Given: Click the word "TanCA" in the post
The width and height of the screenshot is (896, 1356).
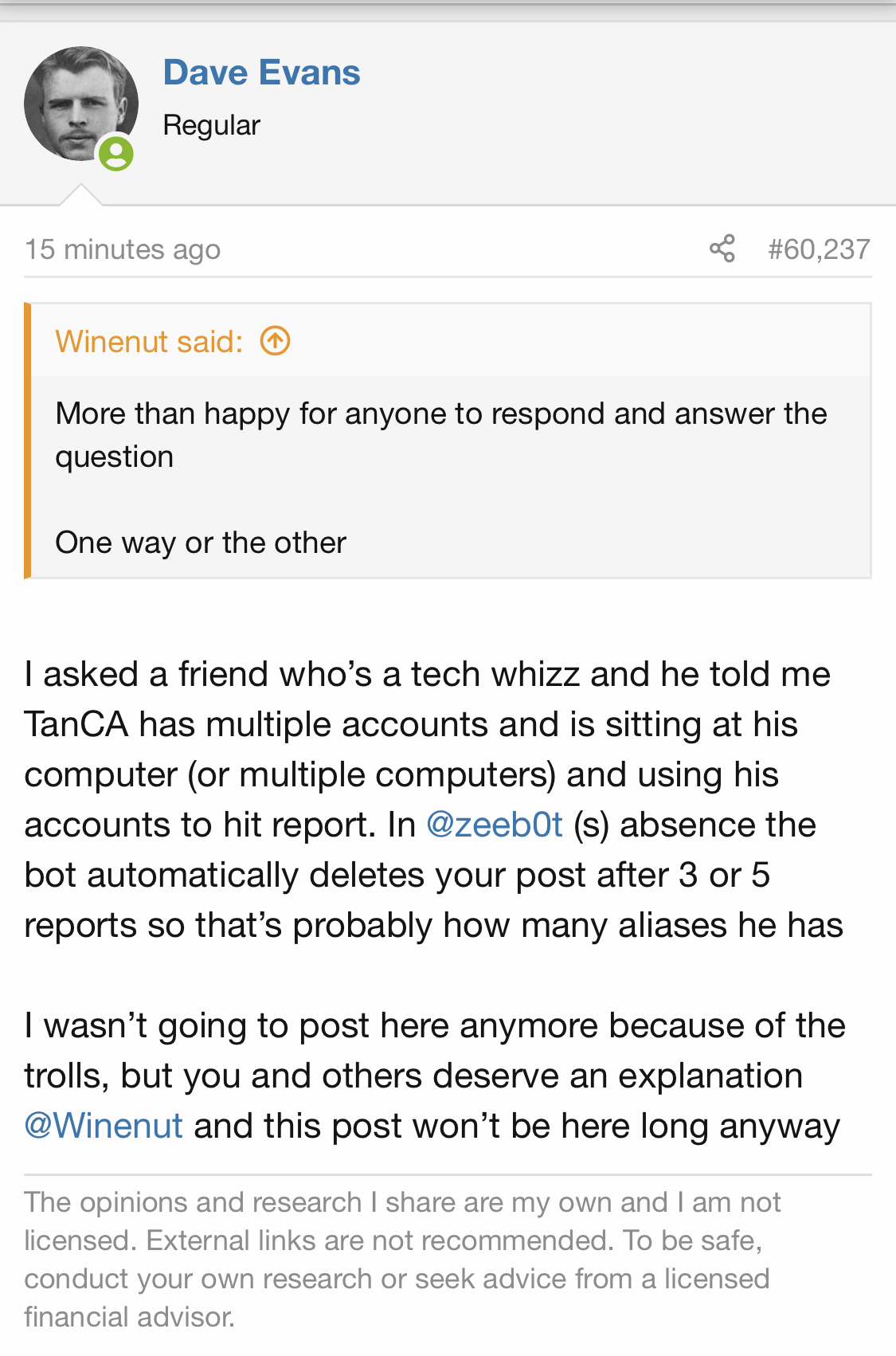Looking at the screenshot, I should 76,724.
